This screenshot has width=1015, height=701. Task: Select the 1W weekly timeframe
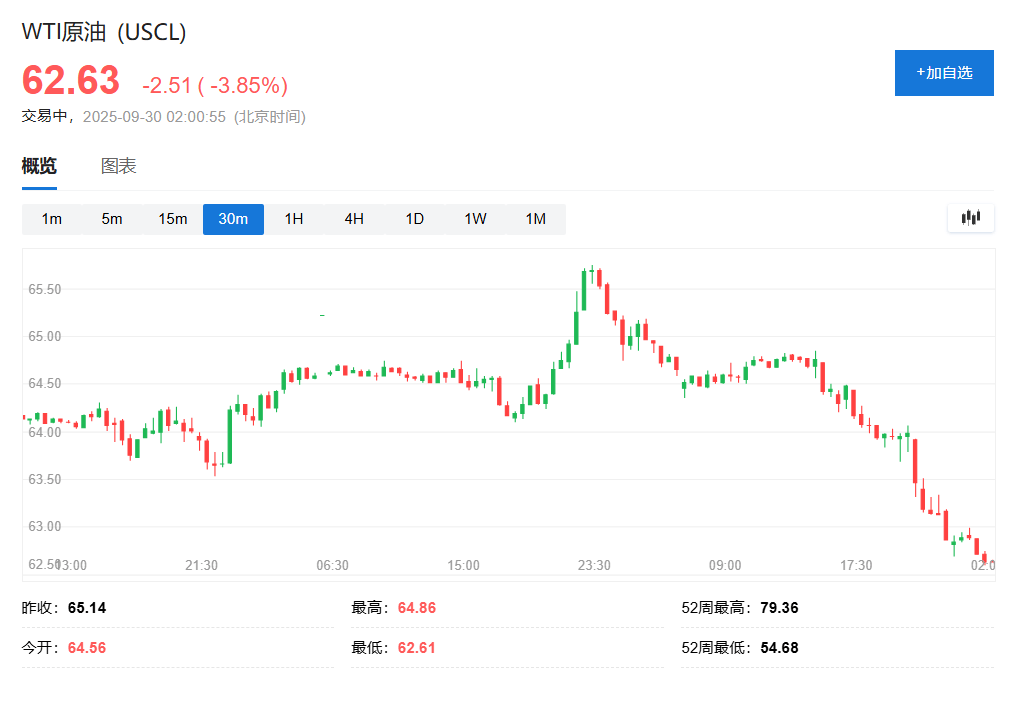[475, 218]
